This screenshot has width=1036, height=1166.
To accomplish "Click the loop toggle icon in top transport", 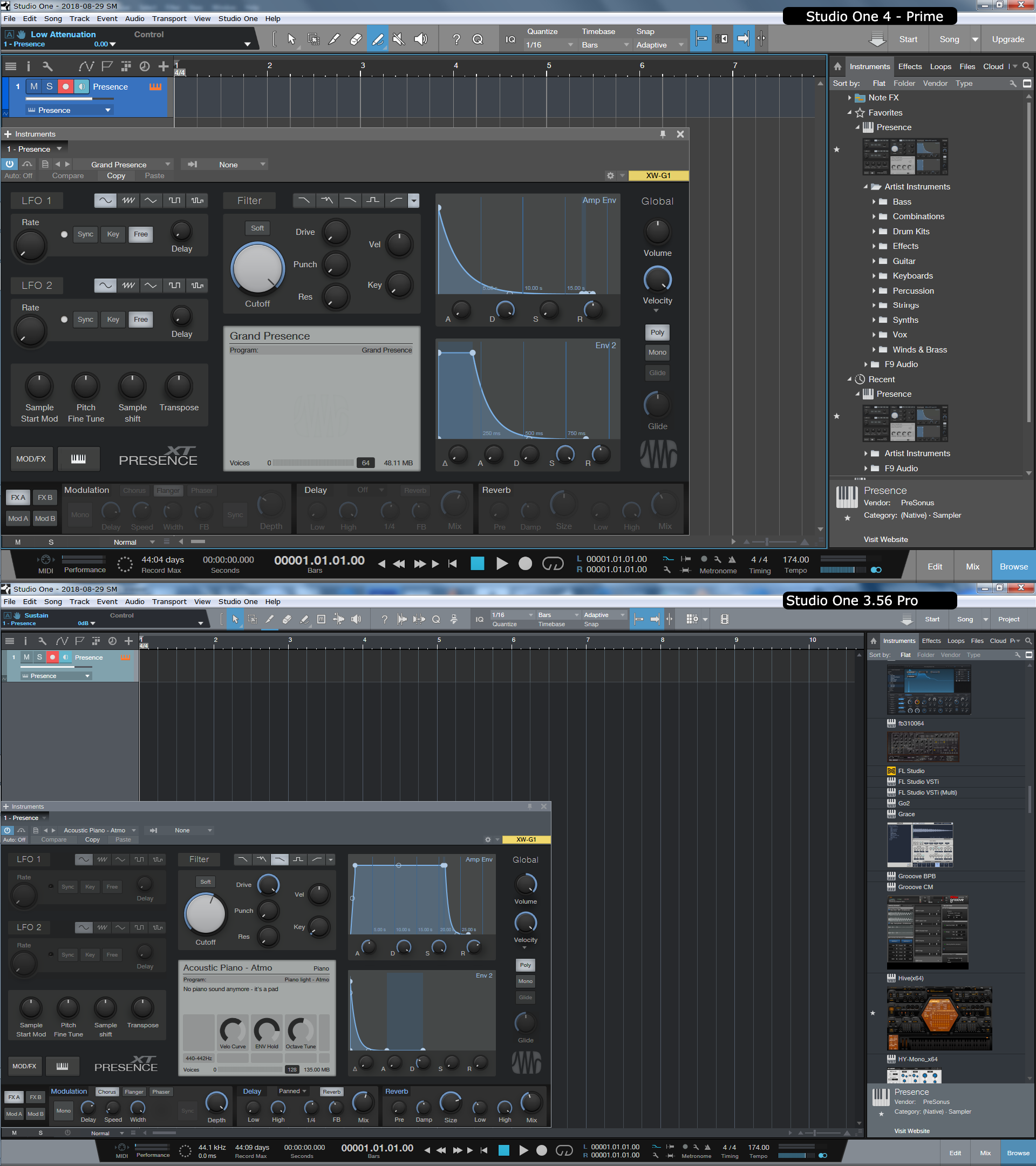I will pyautogui.click(x=553, y=564).
